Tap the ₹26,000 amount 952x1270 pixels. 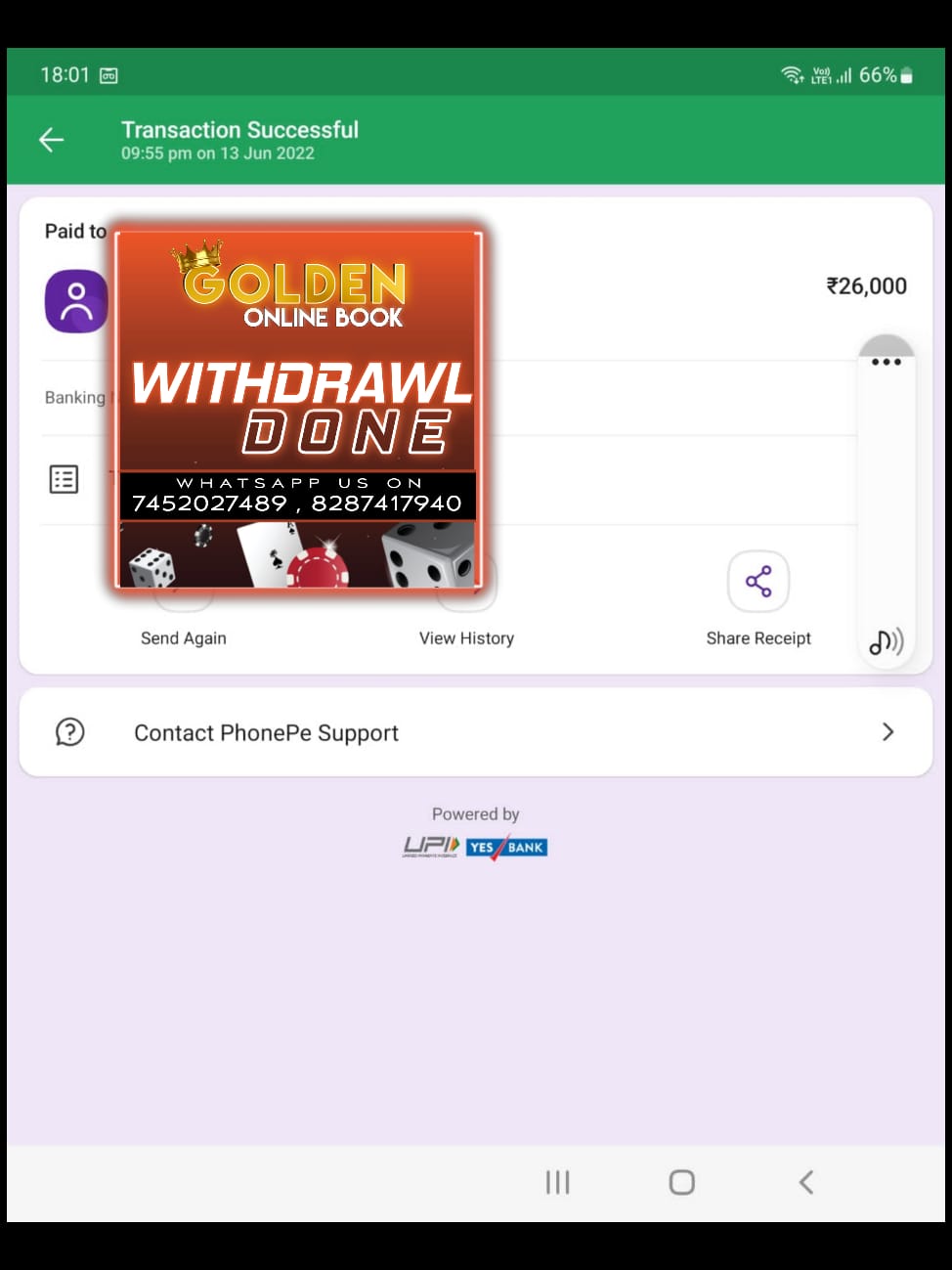coord(866,286)
